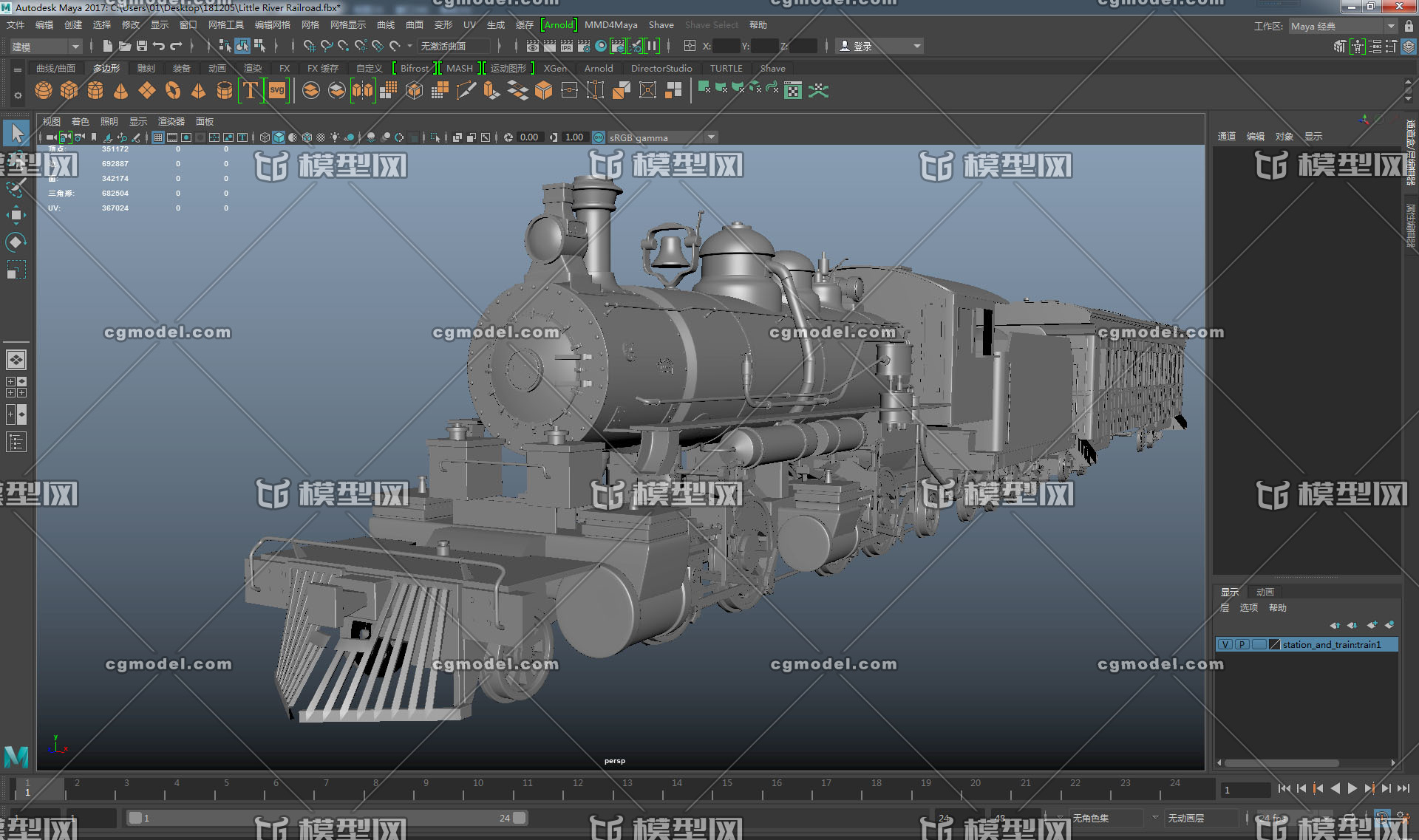Image resolution: width=1419 pixels, height=840 pixels.
Task: Click the IPR render icon
Action: [x=566, y=46]
